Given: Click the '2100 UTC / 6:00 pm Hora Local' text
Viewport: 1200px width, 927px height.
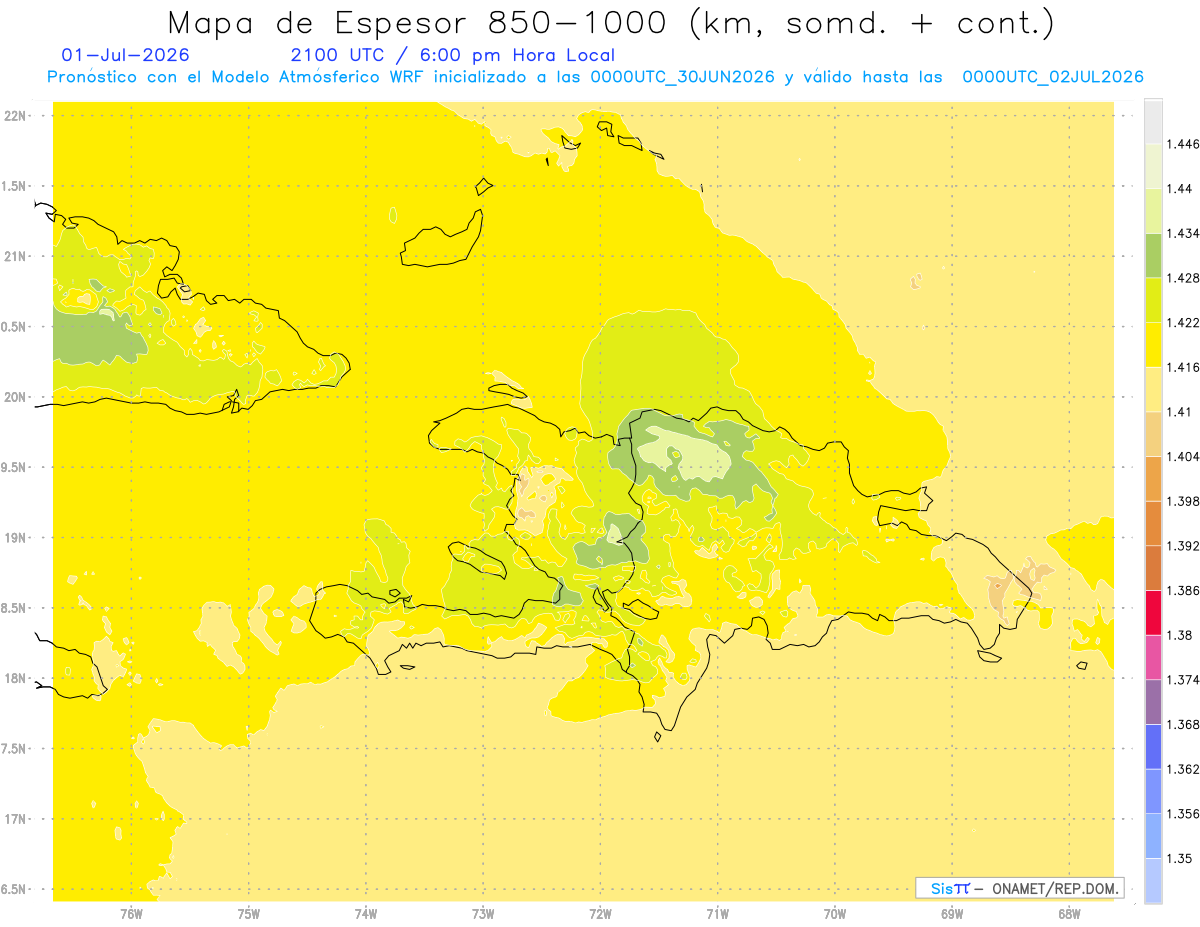Looking at the screenshot, I should (453, 55).
